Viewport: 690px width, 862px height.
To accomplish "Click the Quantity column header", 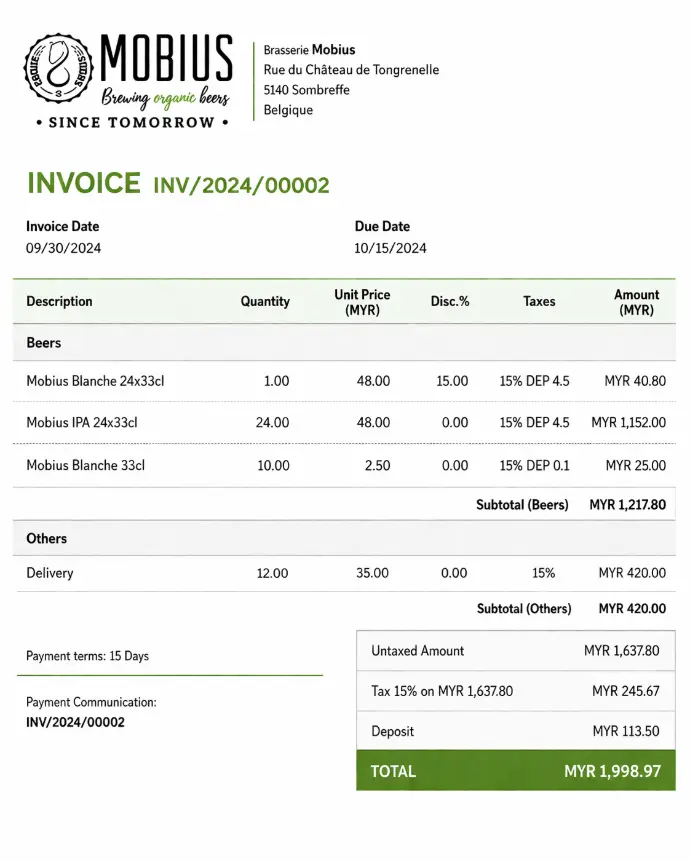I will 265,301.
